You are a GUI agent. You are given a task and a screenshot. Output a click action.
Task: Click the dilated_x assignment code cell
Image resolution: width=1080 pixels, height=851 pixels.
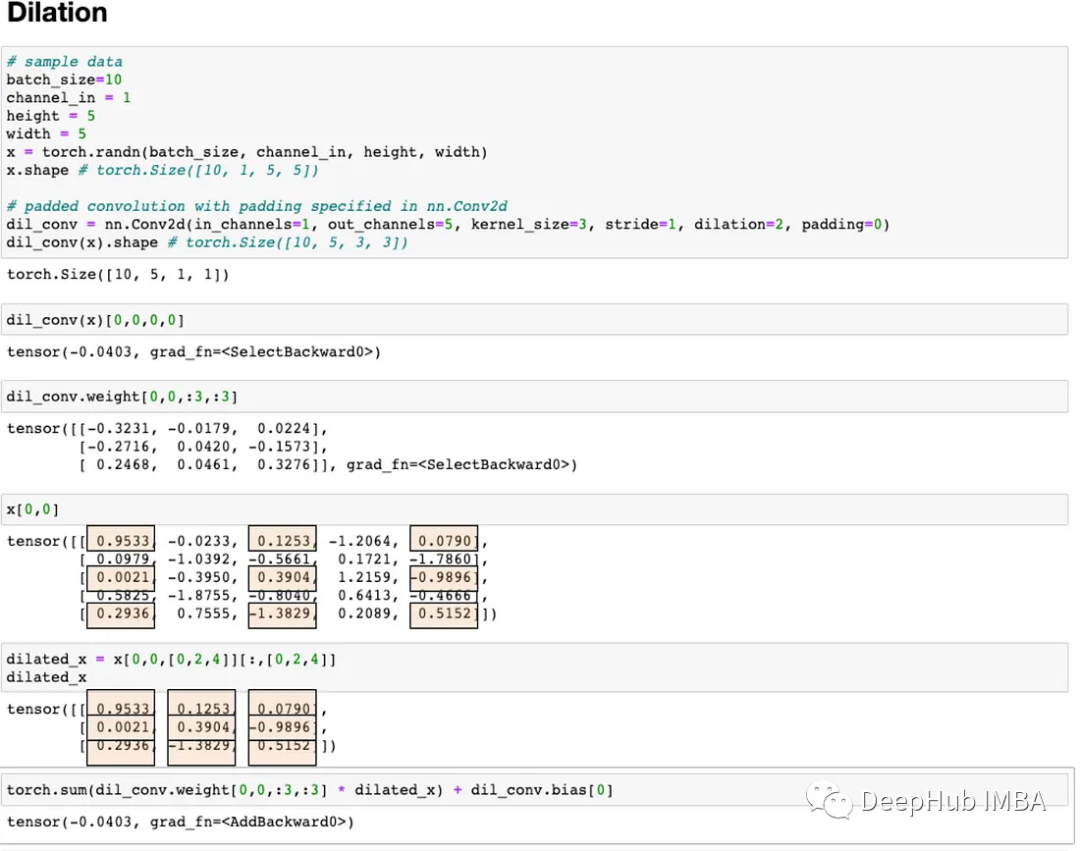click(534, 668)
